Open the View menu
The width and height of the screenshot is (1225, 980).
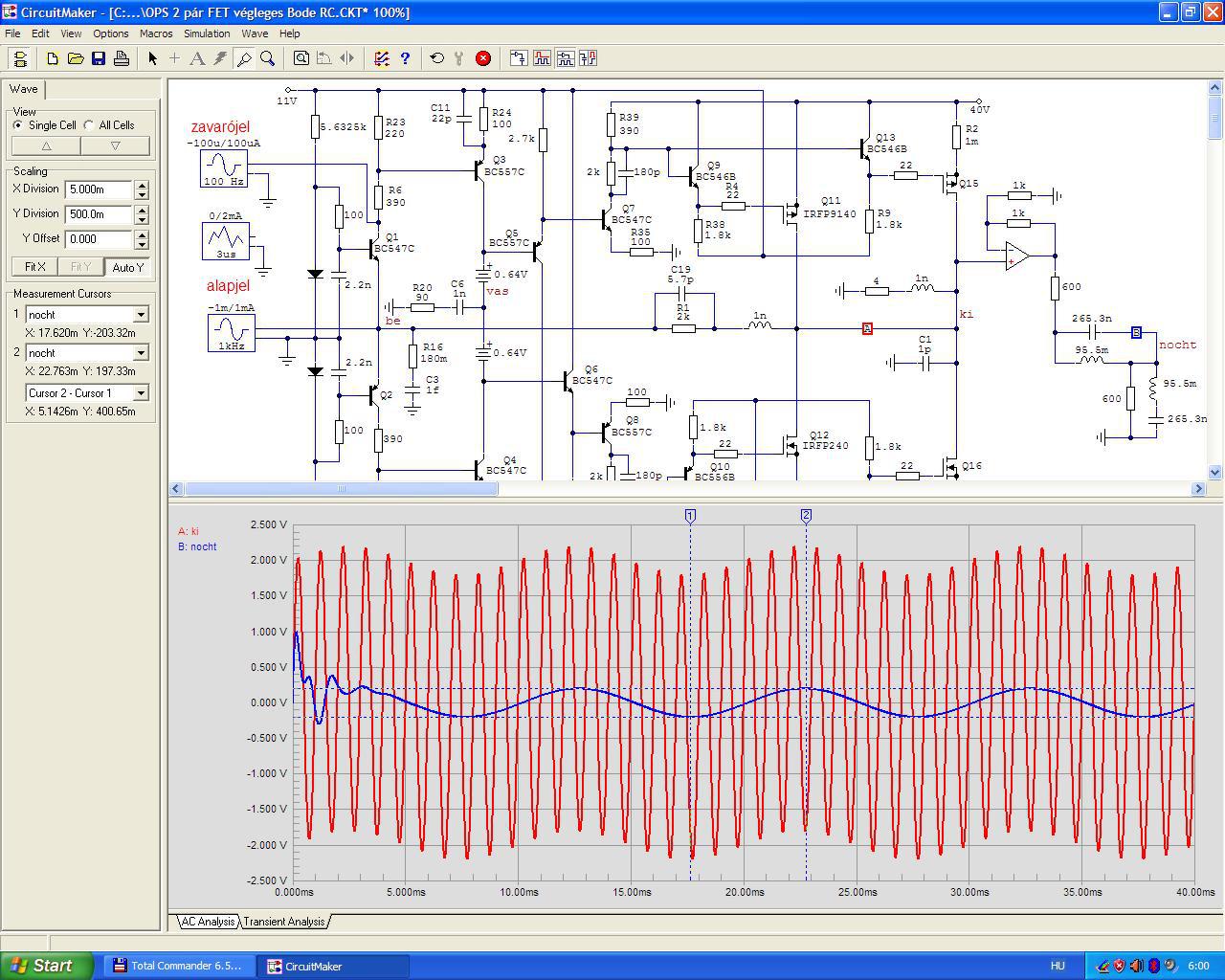(71, 33)
